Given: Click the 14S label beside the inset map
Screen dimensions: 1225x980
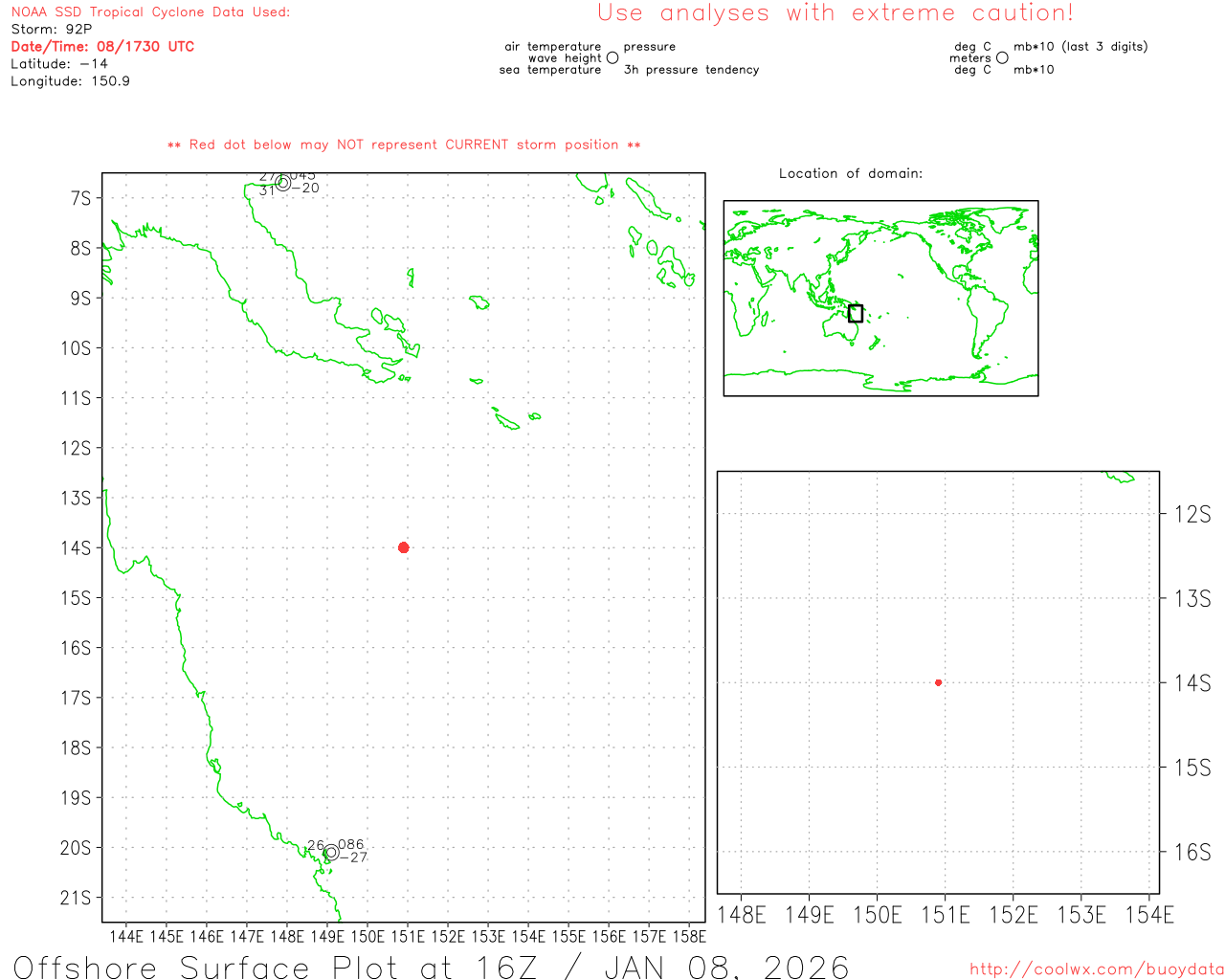Looking at the screenshot, I should click(1192, 683).
